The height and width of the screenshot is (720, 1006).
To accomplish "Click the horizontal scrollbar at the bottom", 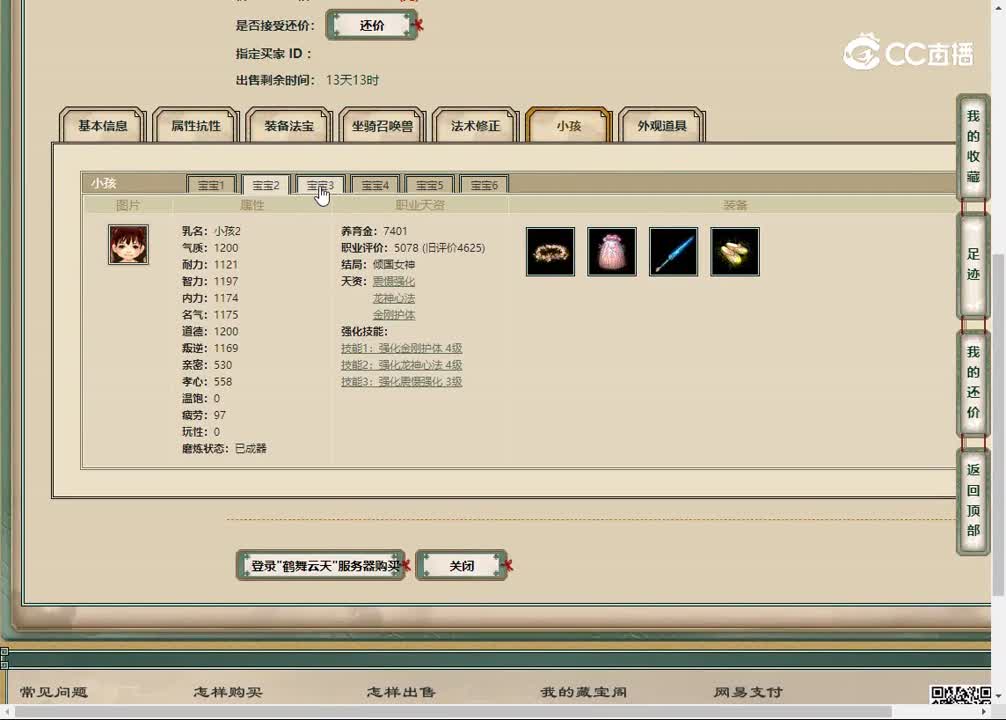I will pos(452,712).
